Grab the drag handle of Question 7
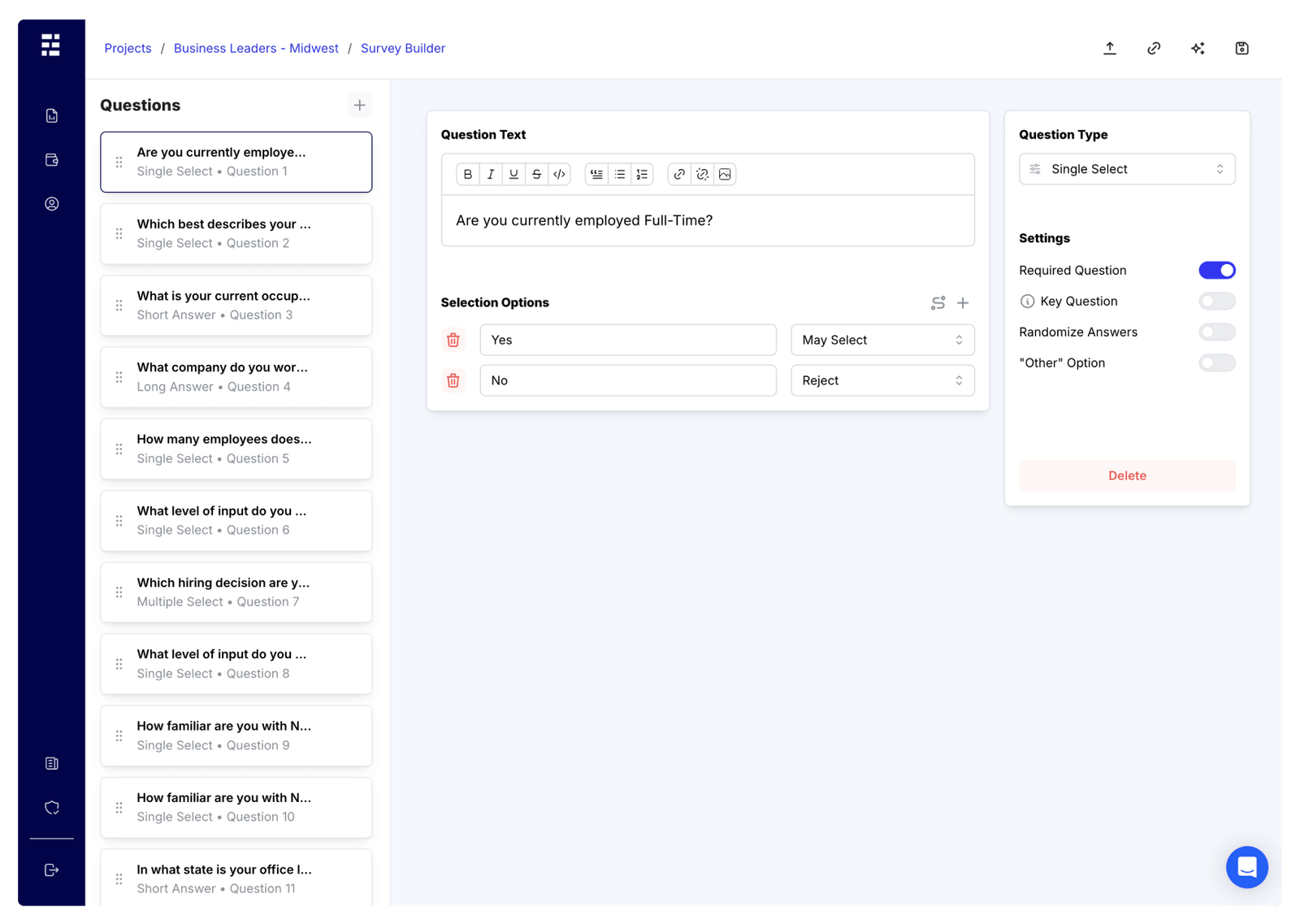 (119, 592)
